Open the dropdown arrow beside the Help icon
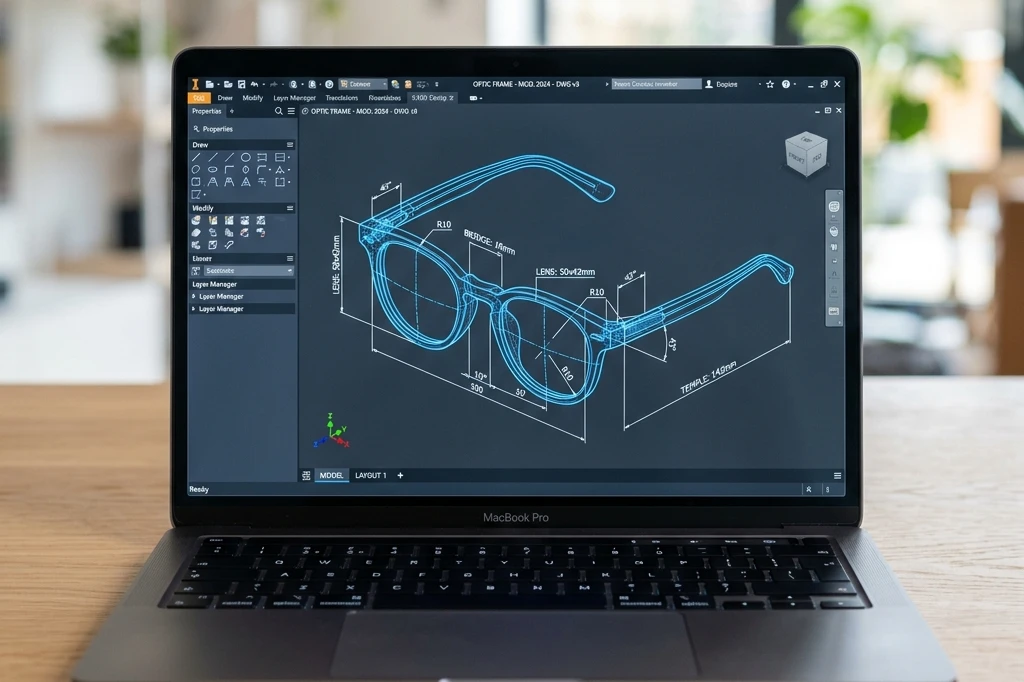The width and height of the screenshot is (1024, 682). pyautogui.click(x=795, y=84)
